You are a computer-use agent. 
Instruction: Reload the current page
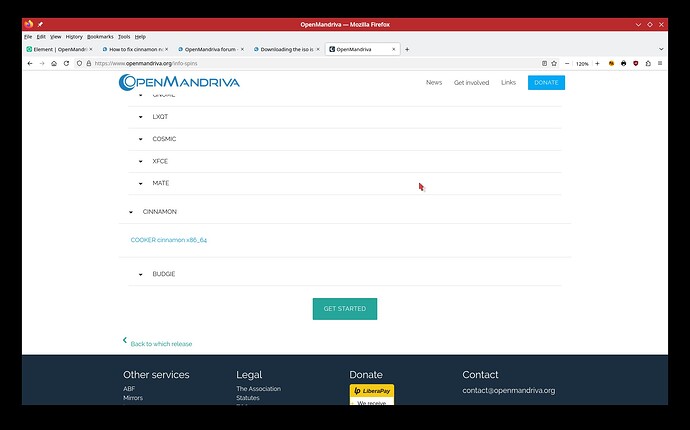coord(66,63)
